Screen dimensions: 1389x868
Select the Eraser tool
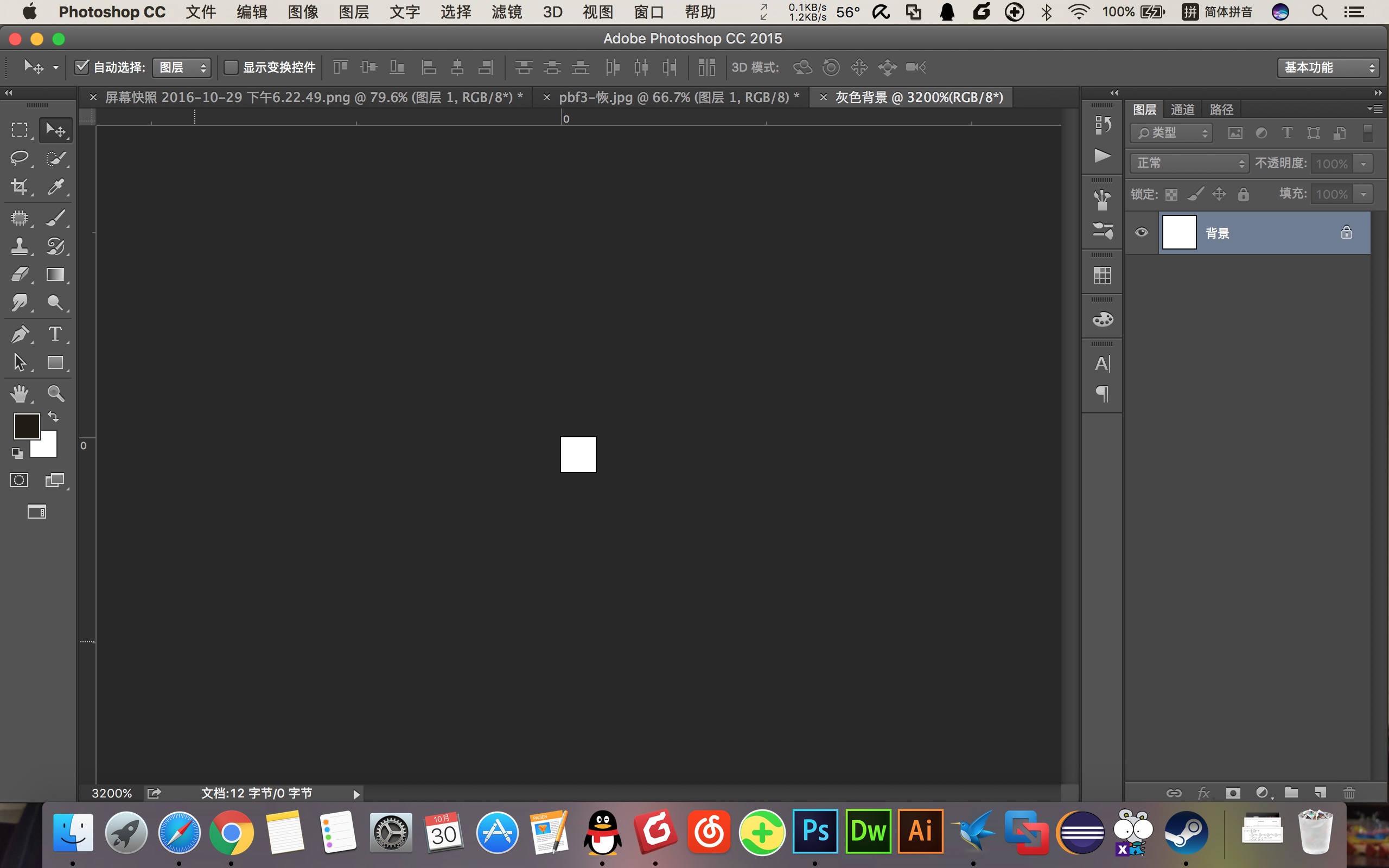(x=20, y=275)
